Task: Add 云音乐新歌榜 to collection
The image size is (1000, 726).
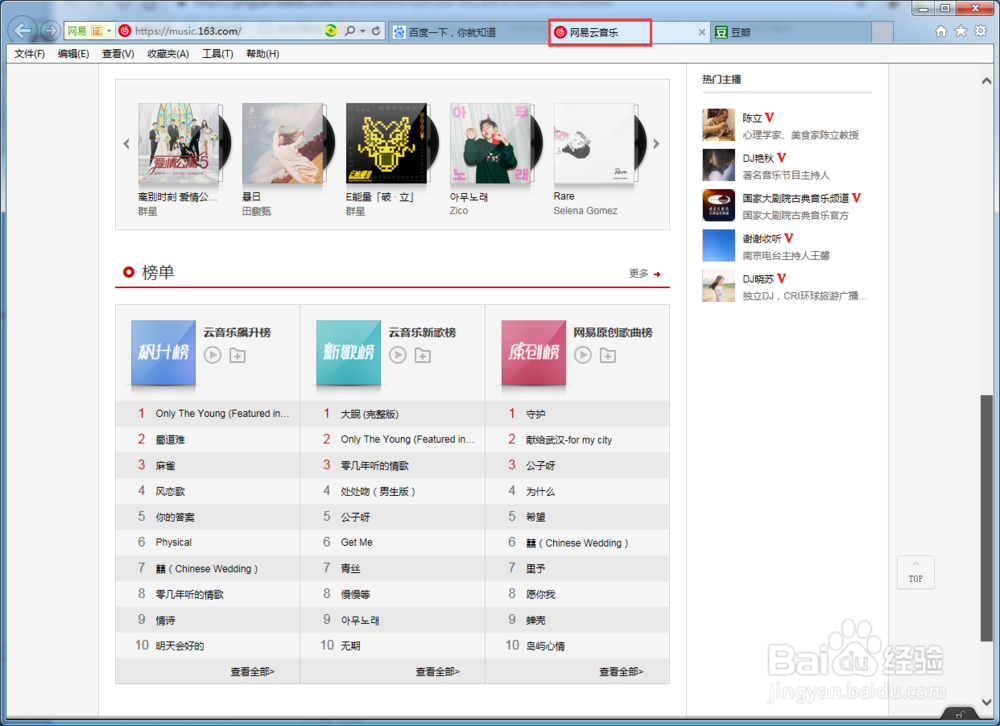Action: pos(423,355)
